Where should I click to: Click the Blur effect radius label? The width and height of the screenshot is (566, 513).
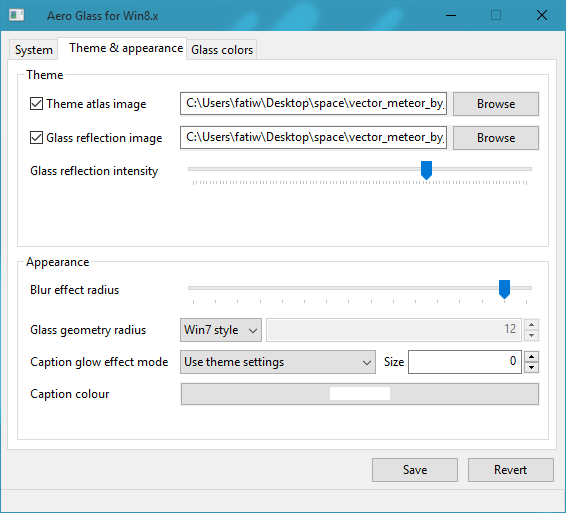tap(74, 290)
